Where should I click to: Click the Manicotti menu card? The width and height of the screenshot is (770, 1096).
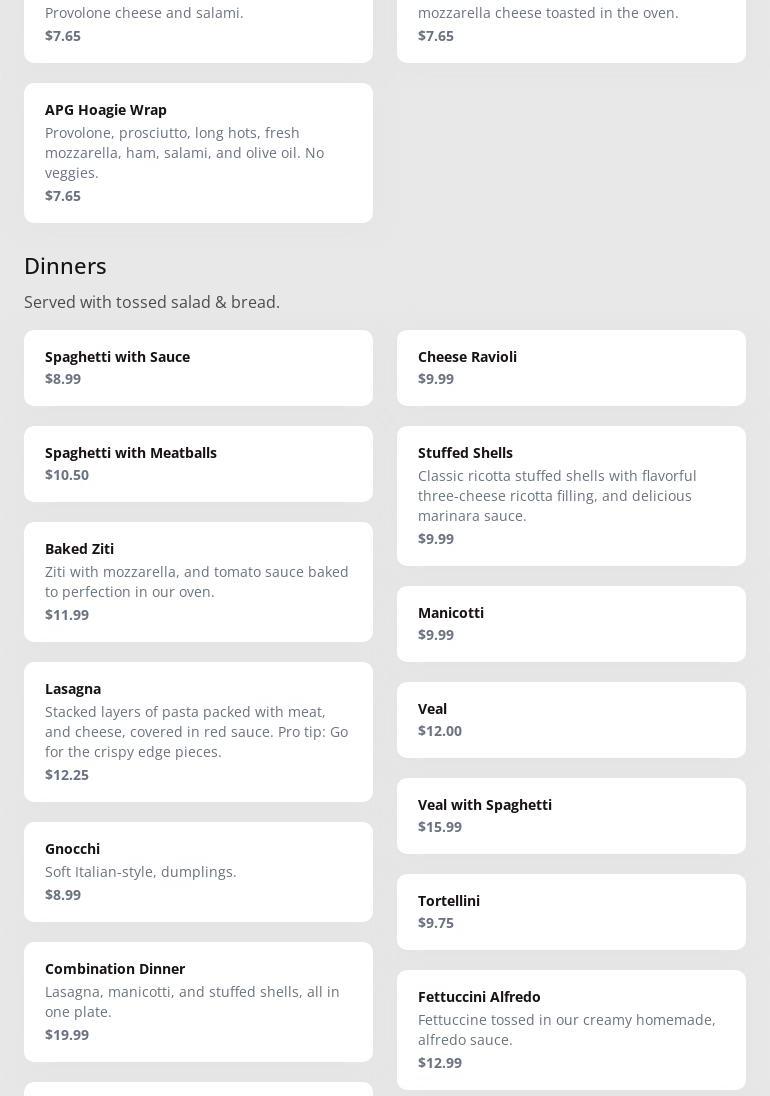pyautogui.click(x=571, y=623)
